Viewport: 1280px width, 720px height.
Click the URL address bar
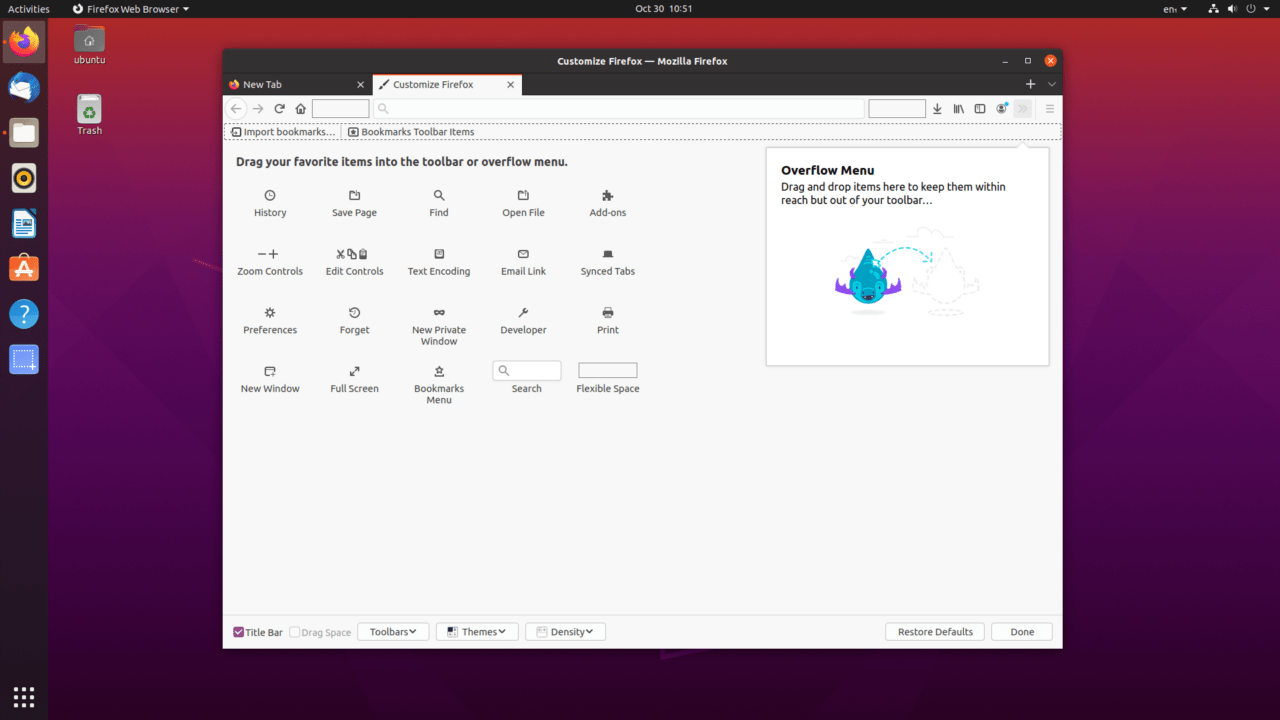[x=619, y=109]
